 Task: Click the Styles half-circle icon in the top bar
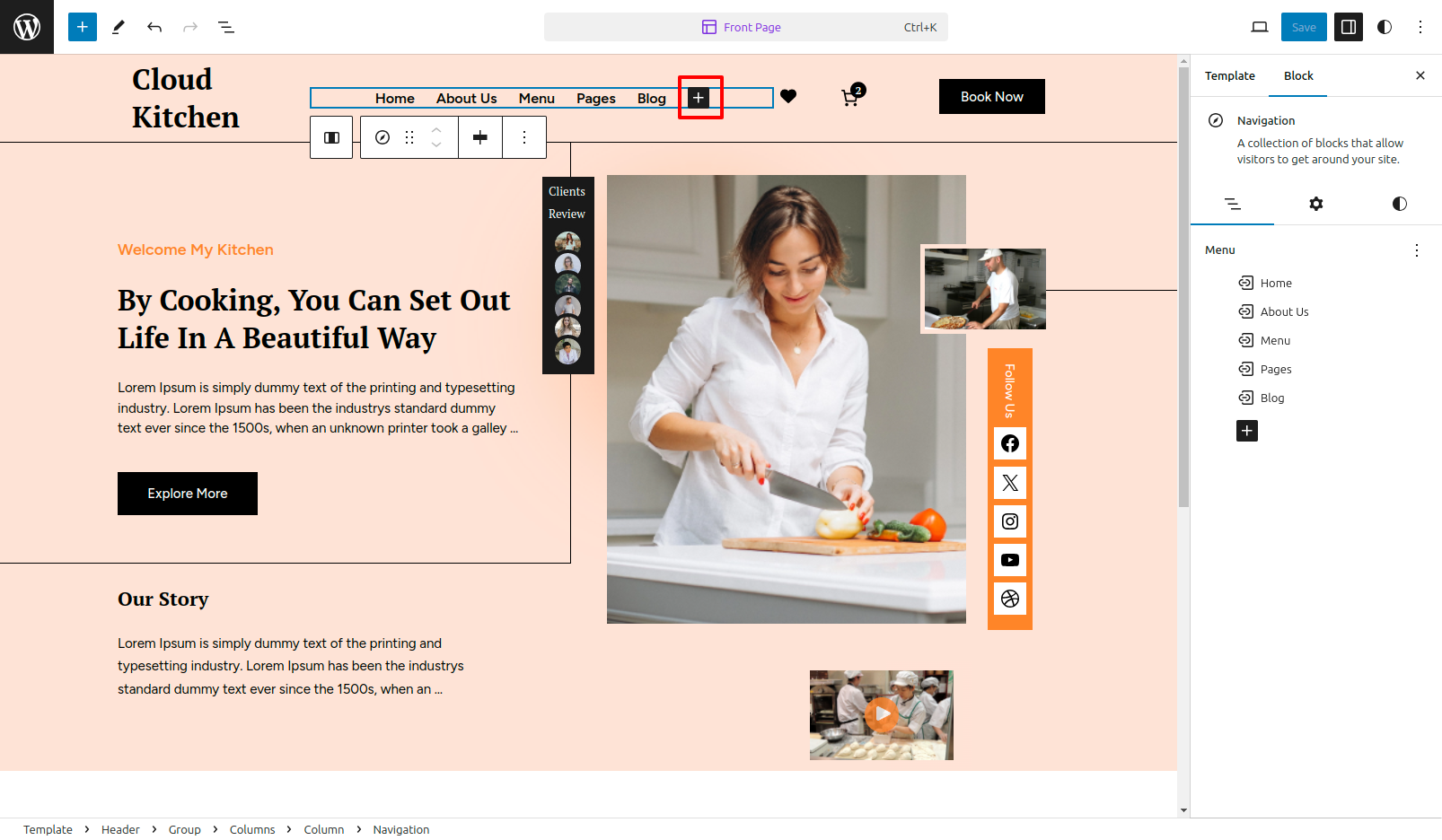[x=1385, y=27]
